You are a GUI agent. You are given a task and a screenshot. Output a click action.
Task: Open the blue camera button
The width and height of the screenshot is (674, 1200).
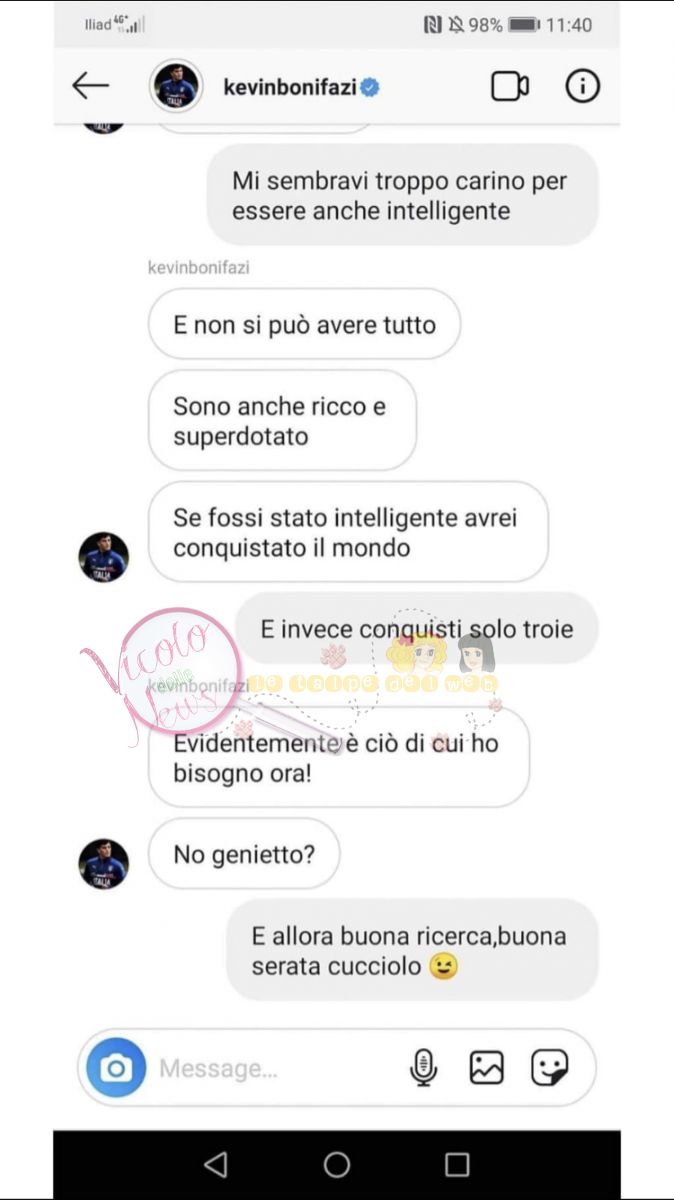pyautogui.click(x=116, y=1068)
